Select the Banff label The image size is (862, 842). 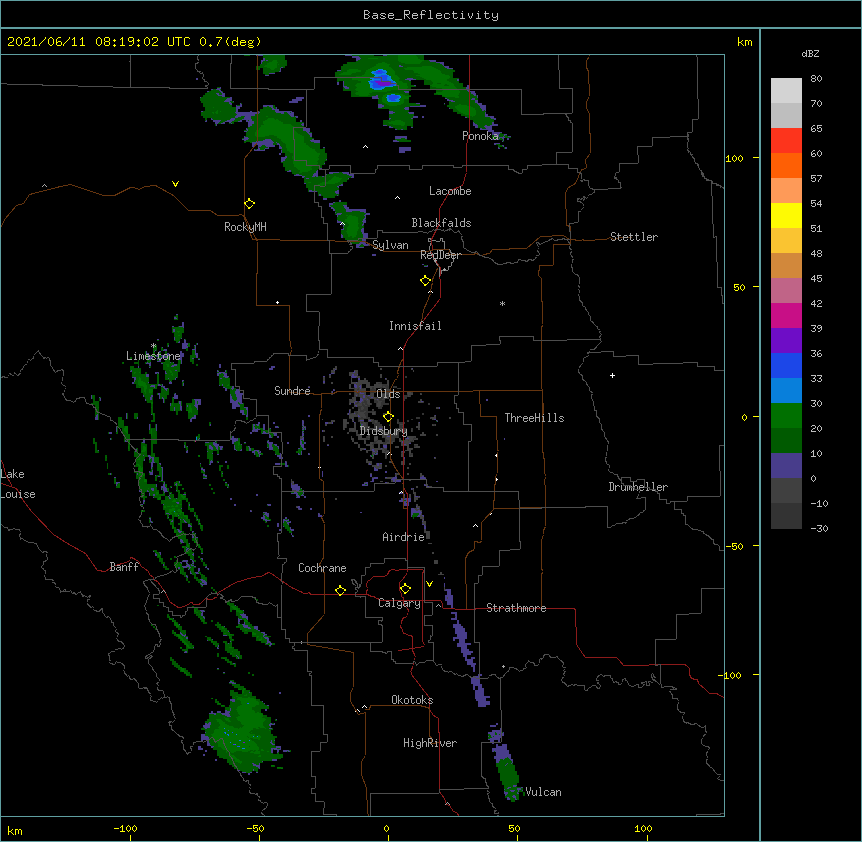click(124, 567)
